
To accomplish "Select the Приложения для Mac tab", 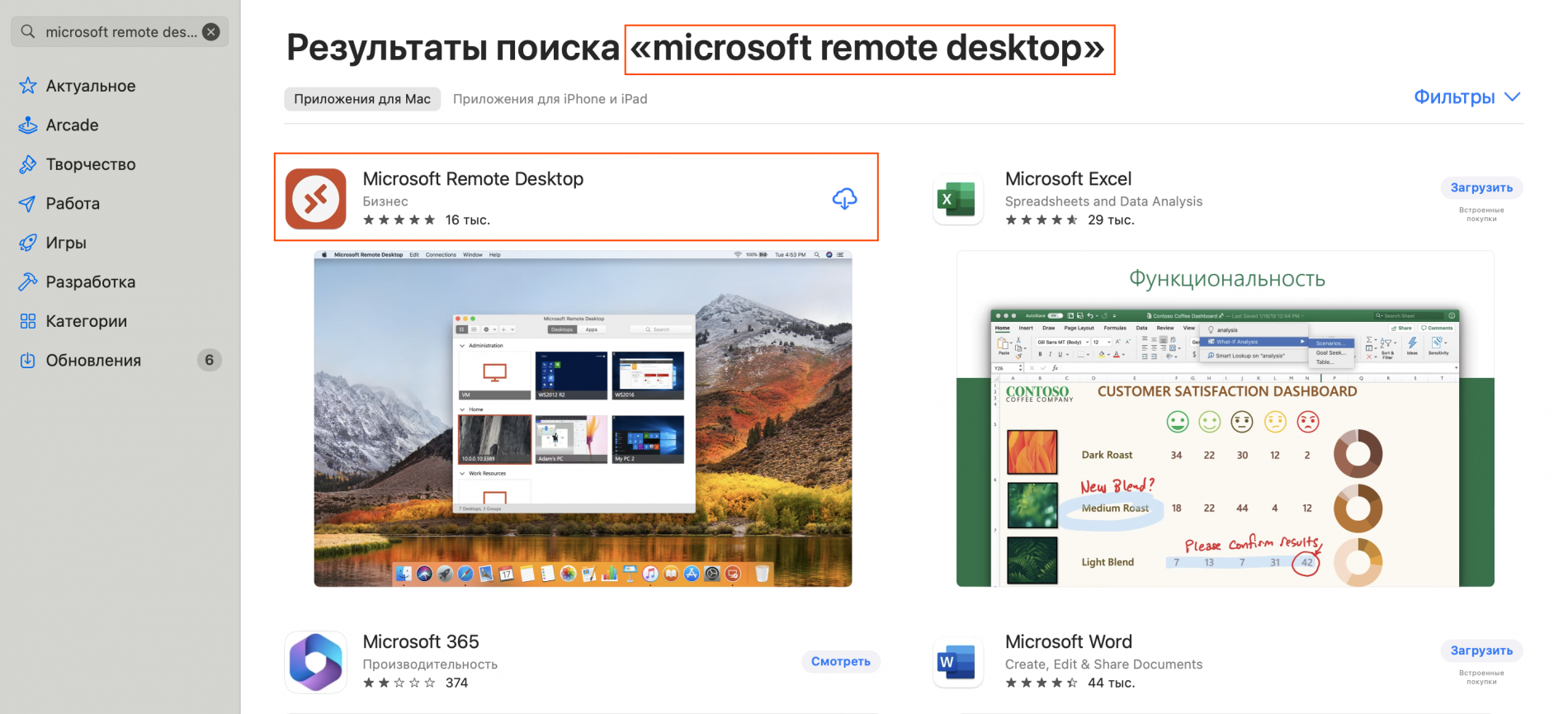I will pos(362,99).
